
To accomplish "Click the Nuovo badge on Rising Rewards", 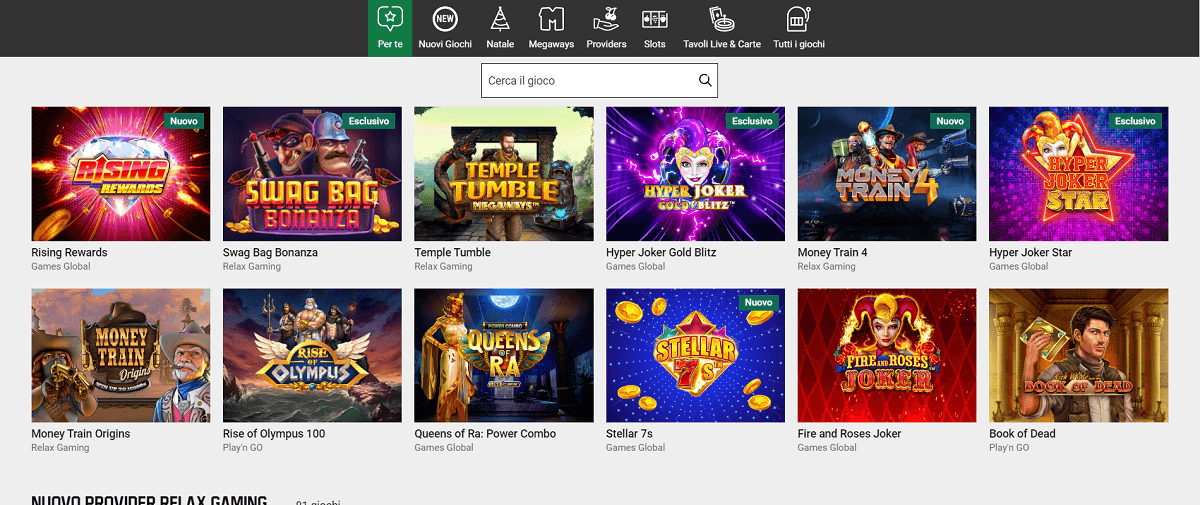I will (184, 121).
